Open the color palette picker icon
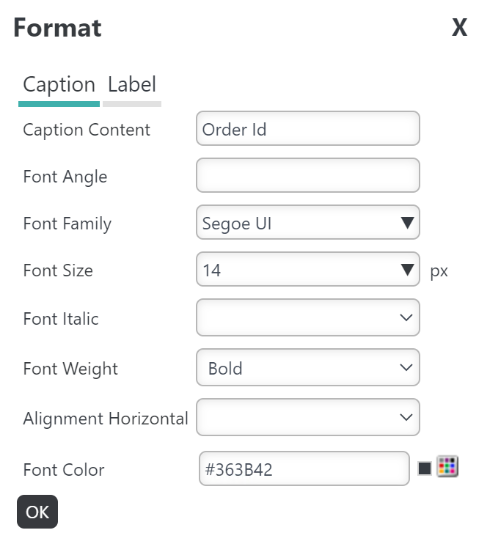This screenshot has width=488, height=539. tap(447, 466)
